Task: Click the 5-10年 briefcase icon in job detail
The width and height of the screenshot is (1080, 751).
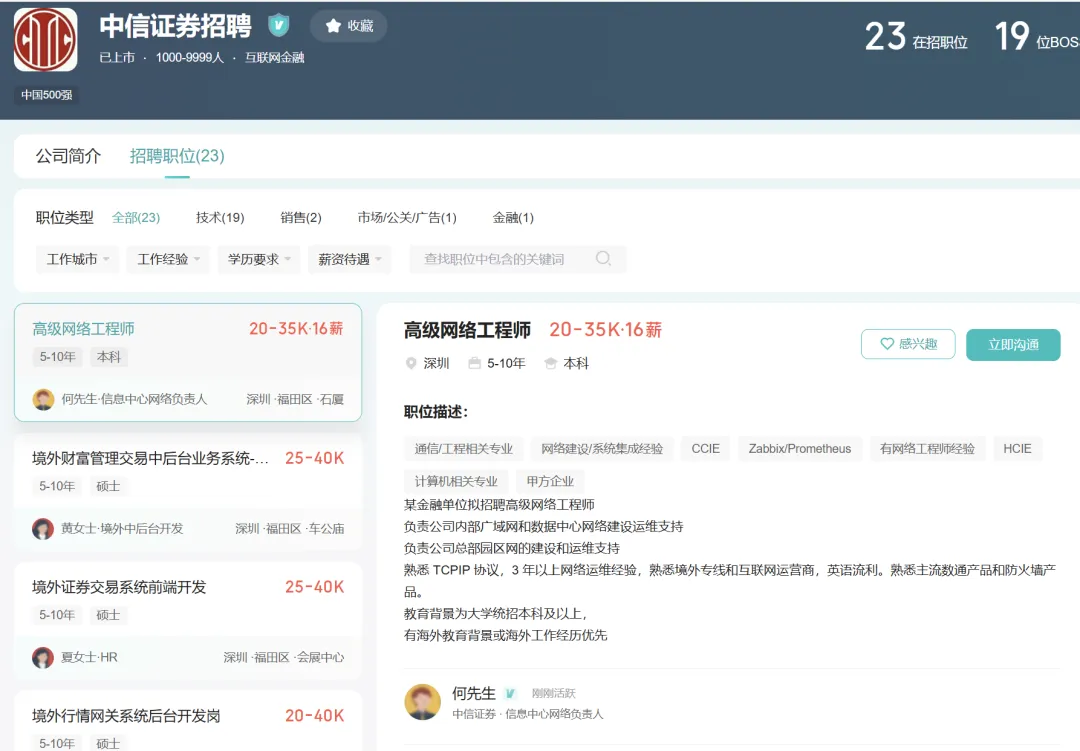Action: click(x=475, y=363)
